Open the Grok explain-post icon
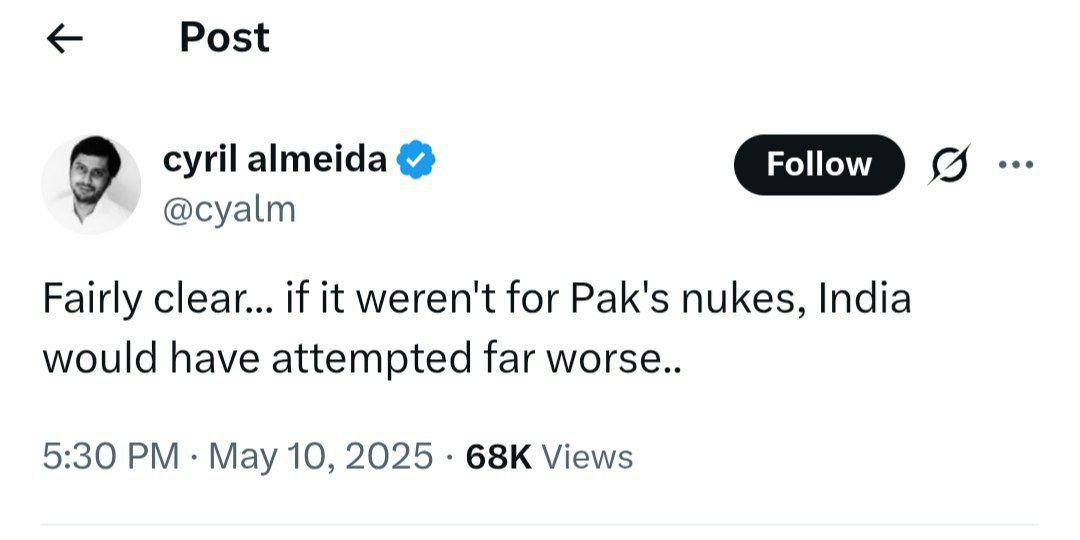The image size is (1080, 540). pyautogui.click(x=948, y=164)
